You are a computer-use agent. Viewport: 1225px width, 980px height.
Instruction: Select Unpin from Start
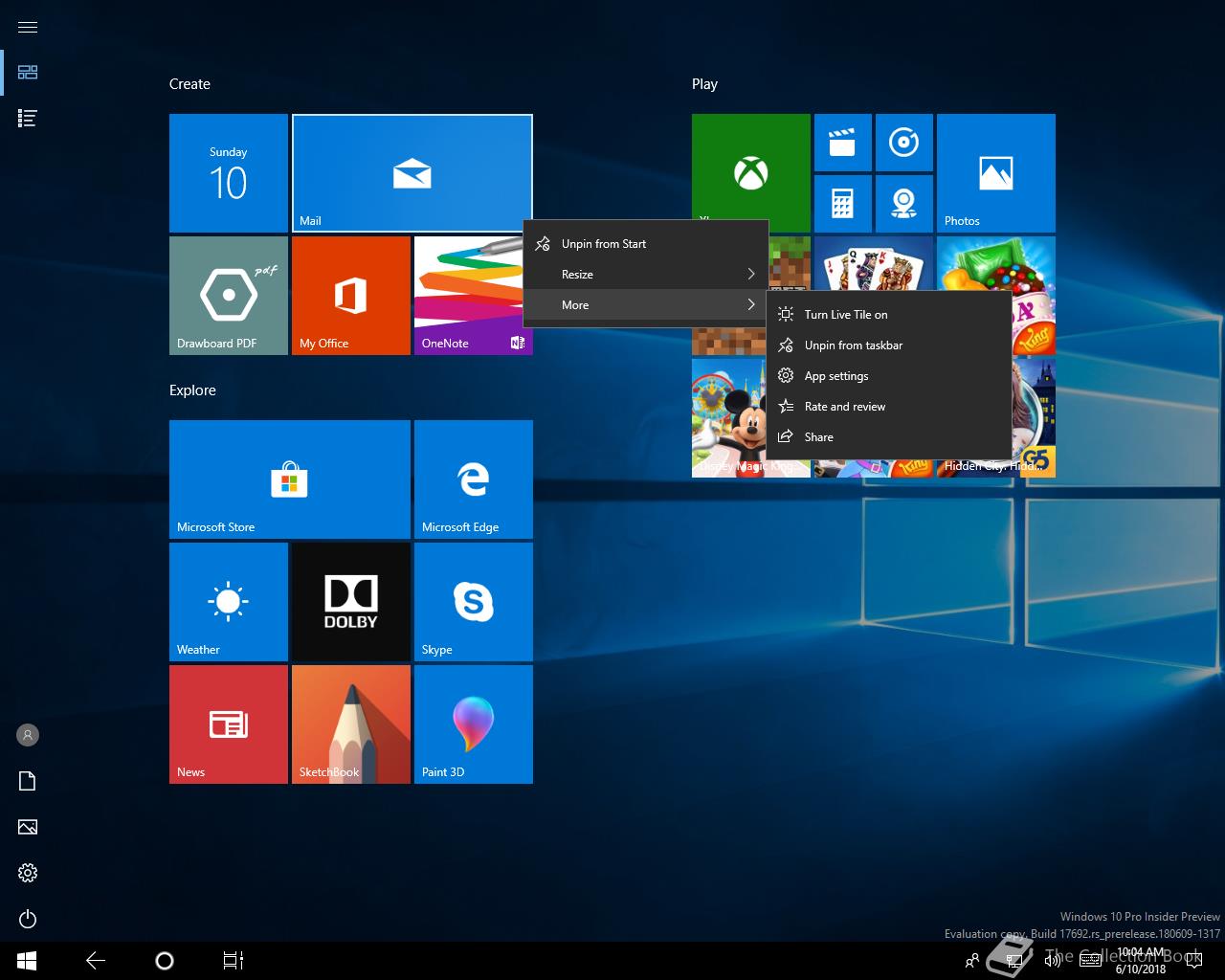point(646,244)
